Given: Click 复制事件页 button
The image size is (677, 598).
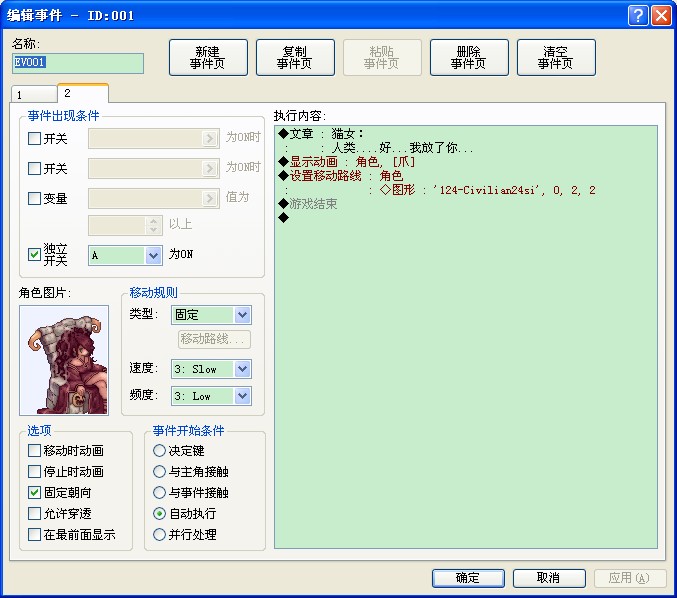Looking at the screenshot, I should 295,57.
